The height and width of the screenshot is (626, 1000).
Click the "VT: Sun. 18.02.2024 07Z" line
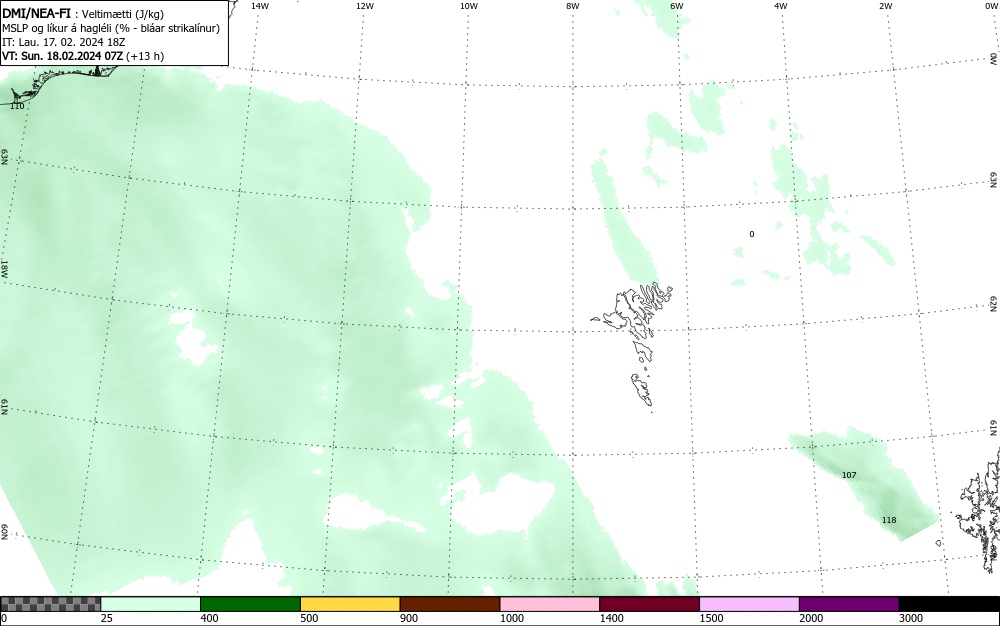(83, 56)
